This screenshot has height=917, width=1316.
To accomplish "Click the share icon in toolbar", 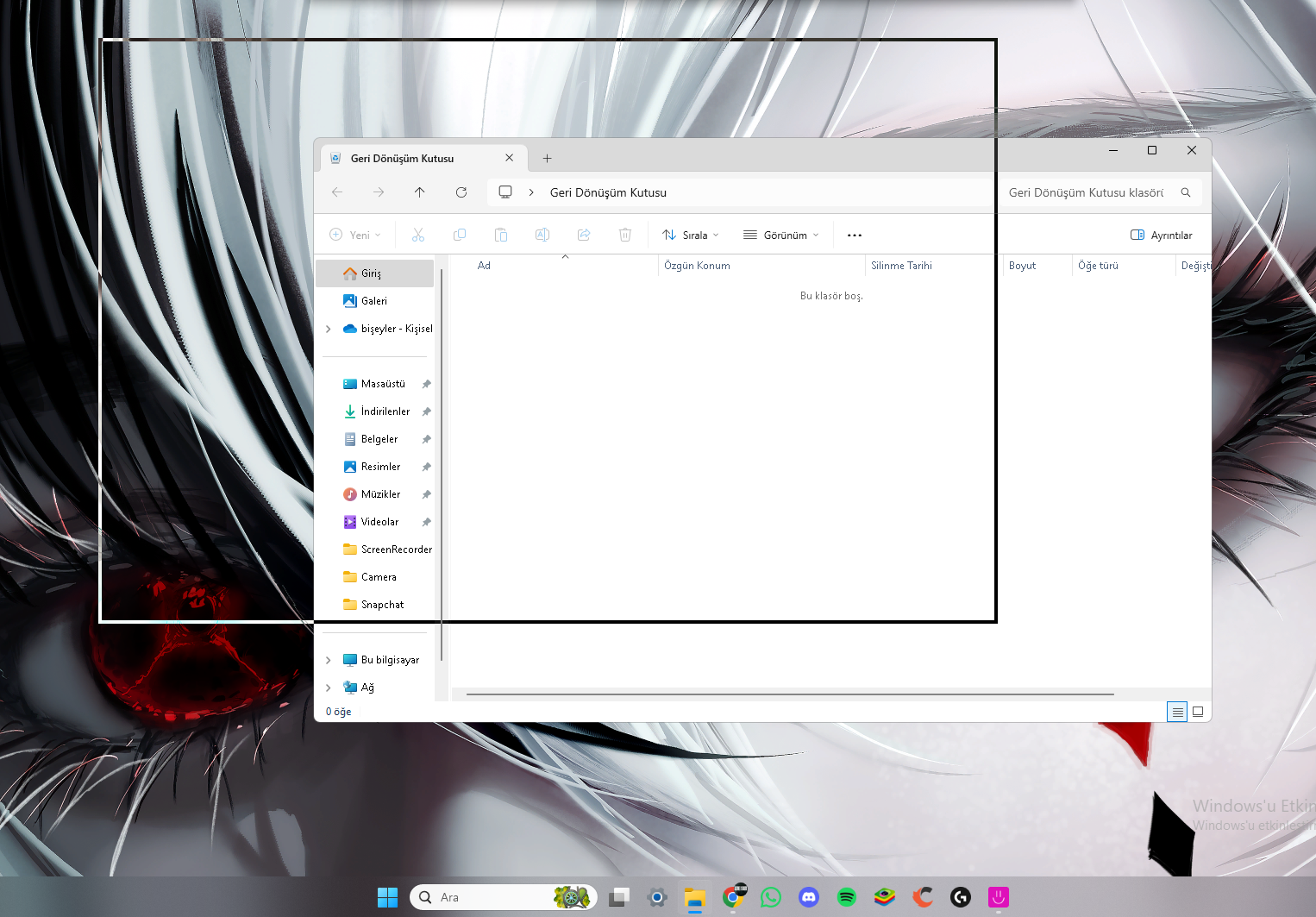I will coord(584,235).
